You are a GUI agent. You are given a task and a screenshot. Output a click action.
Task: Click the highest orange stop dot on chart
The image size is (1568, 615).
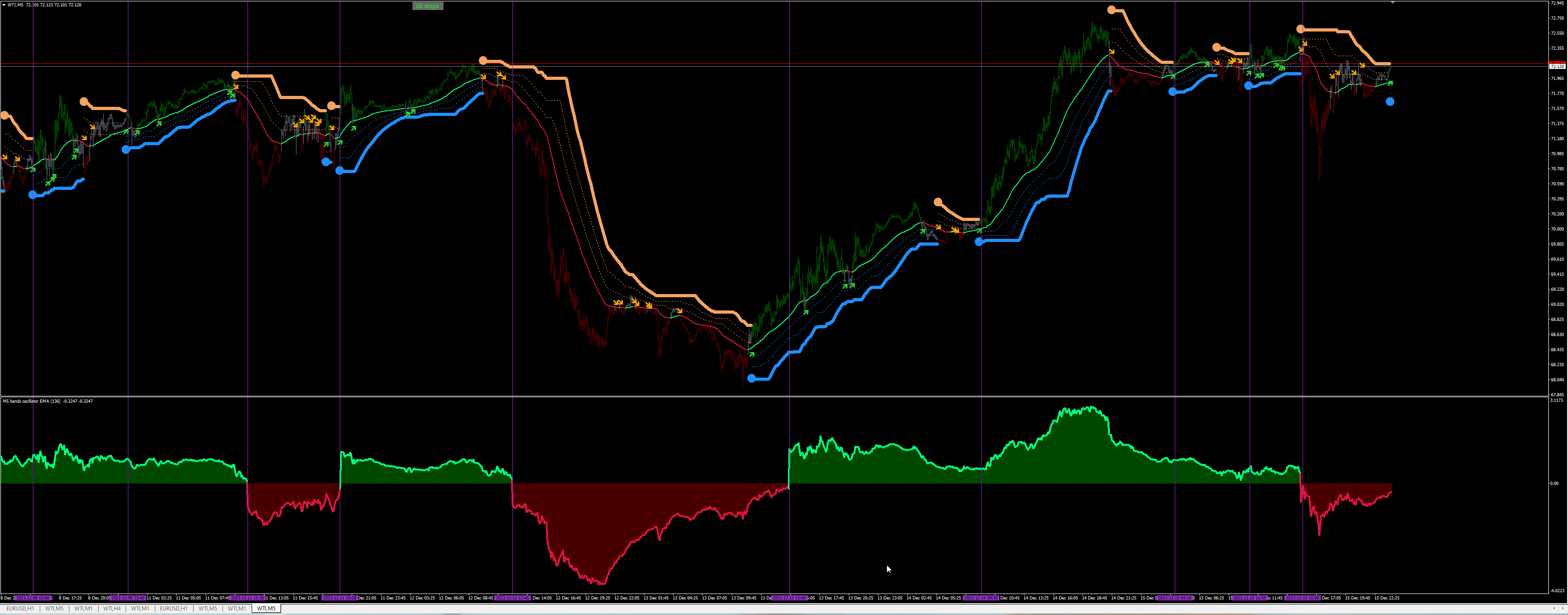(1111, 10)
